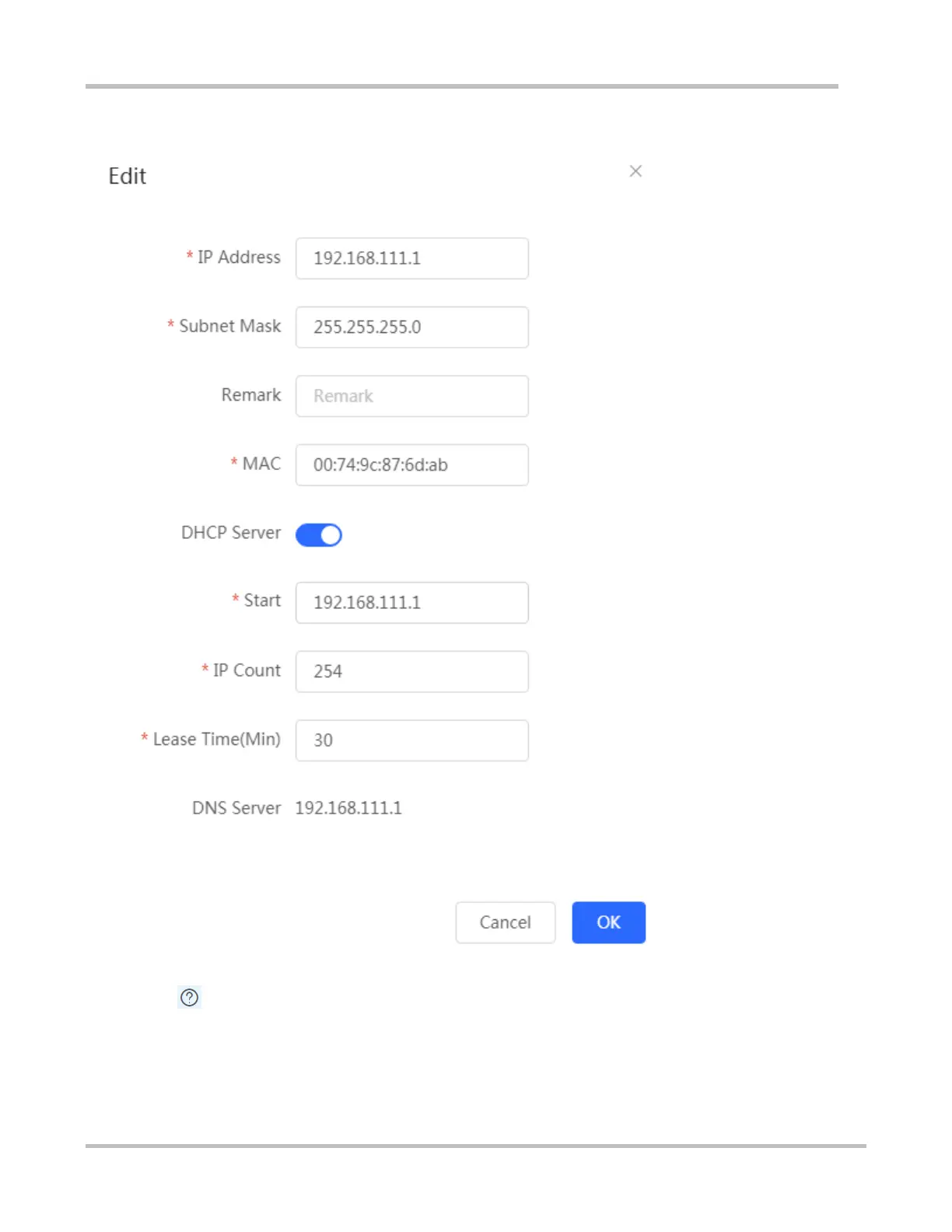
Task: Cancel the edit dialog
Action: click(506, 922)
